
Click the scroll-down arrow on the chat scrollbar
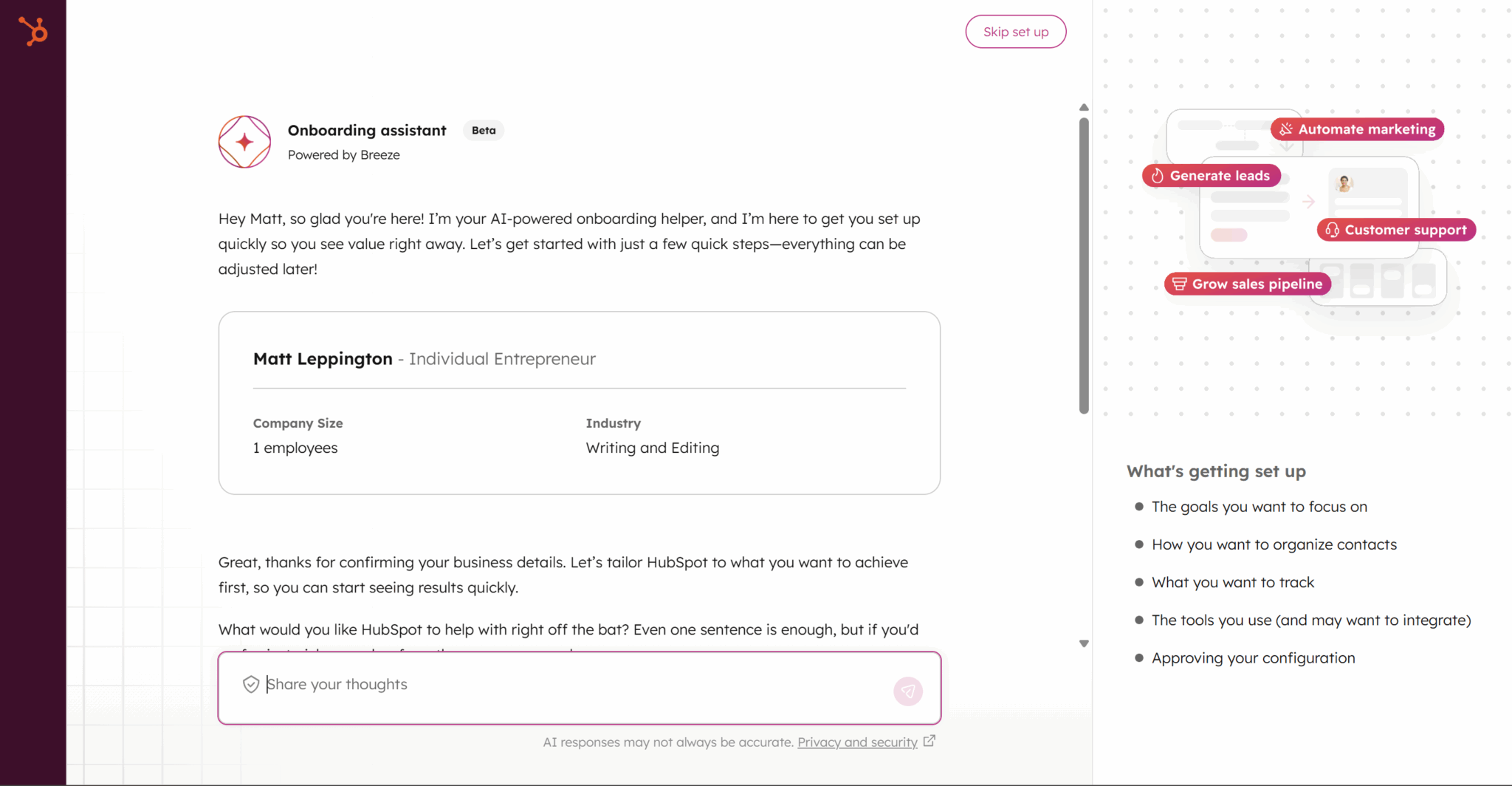pyautogui.click(x=1084, y=643)
